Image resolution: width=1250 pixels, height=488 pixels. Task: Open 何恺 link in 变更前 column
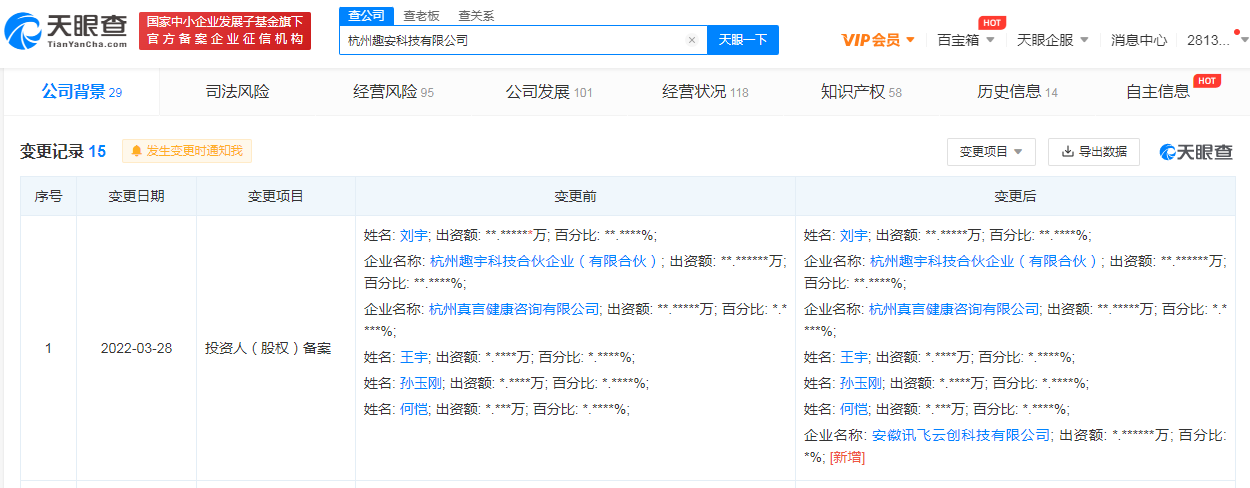(414, 409)
